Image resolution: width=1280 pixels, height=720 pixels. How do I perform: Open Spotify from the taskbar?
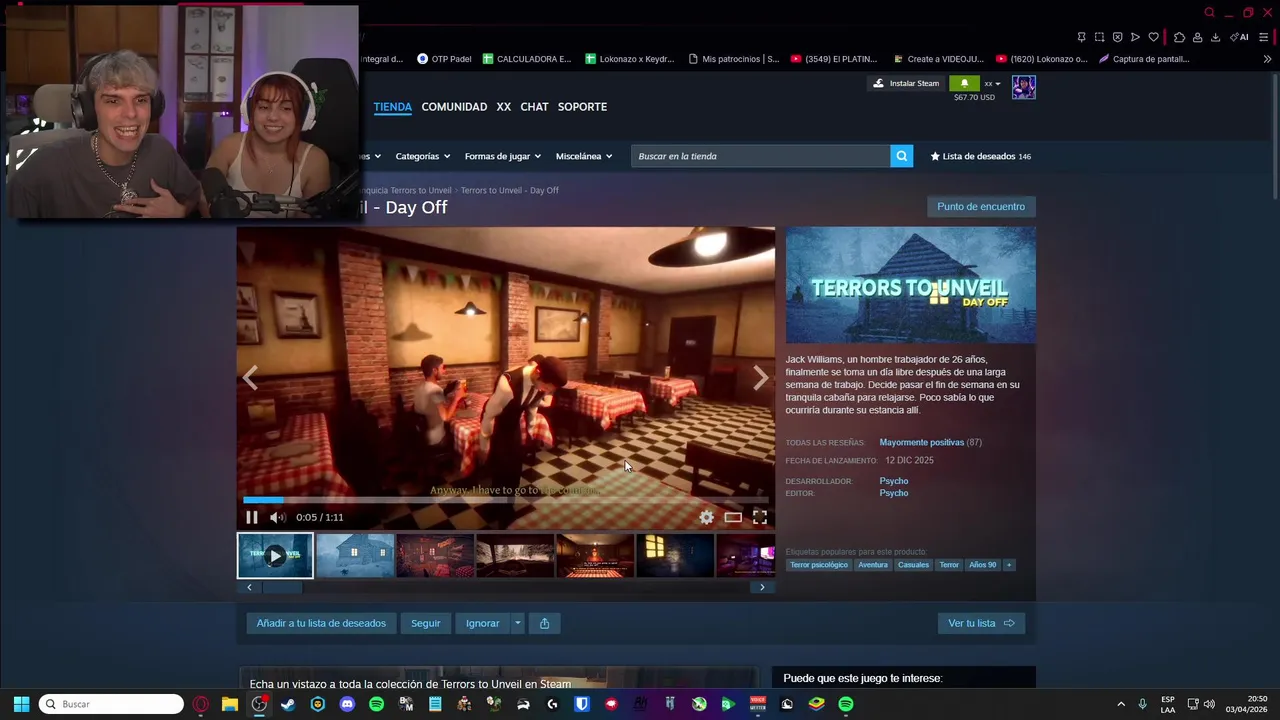(x=376, y=704)
